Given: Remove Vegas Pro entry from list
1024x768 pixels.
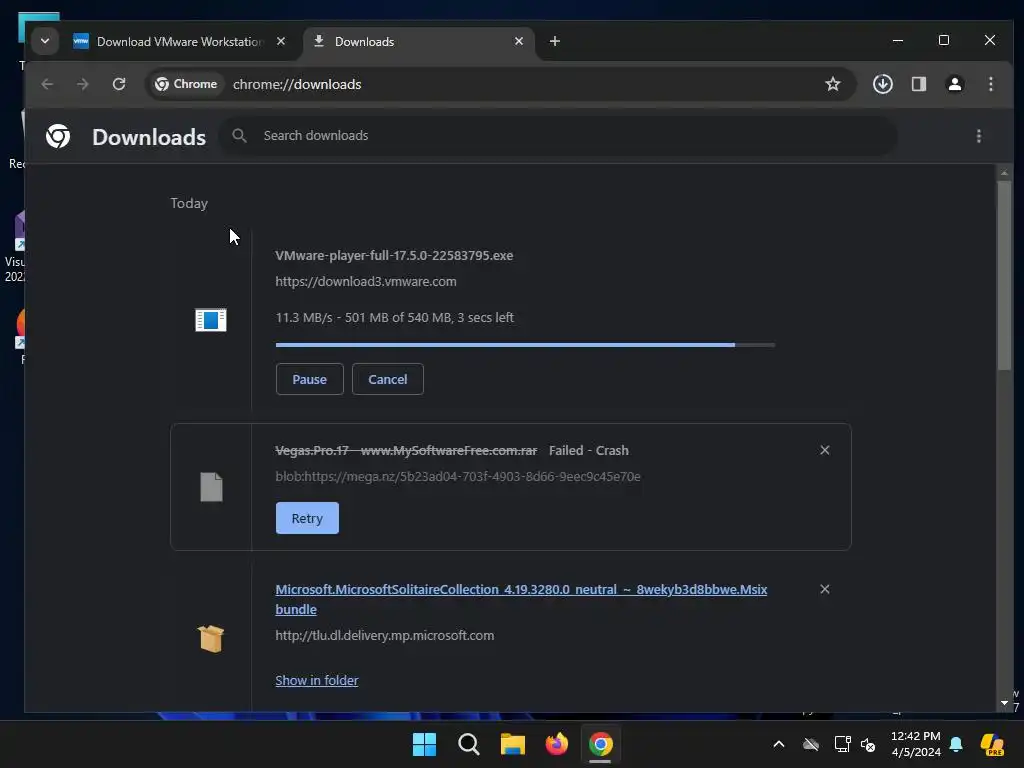Looking at the screenshot, I should [825, 451].
